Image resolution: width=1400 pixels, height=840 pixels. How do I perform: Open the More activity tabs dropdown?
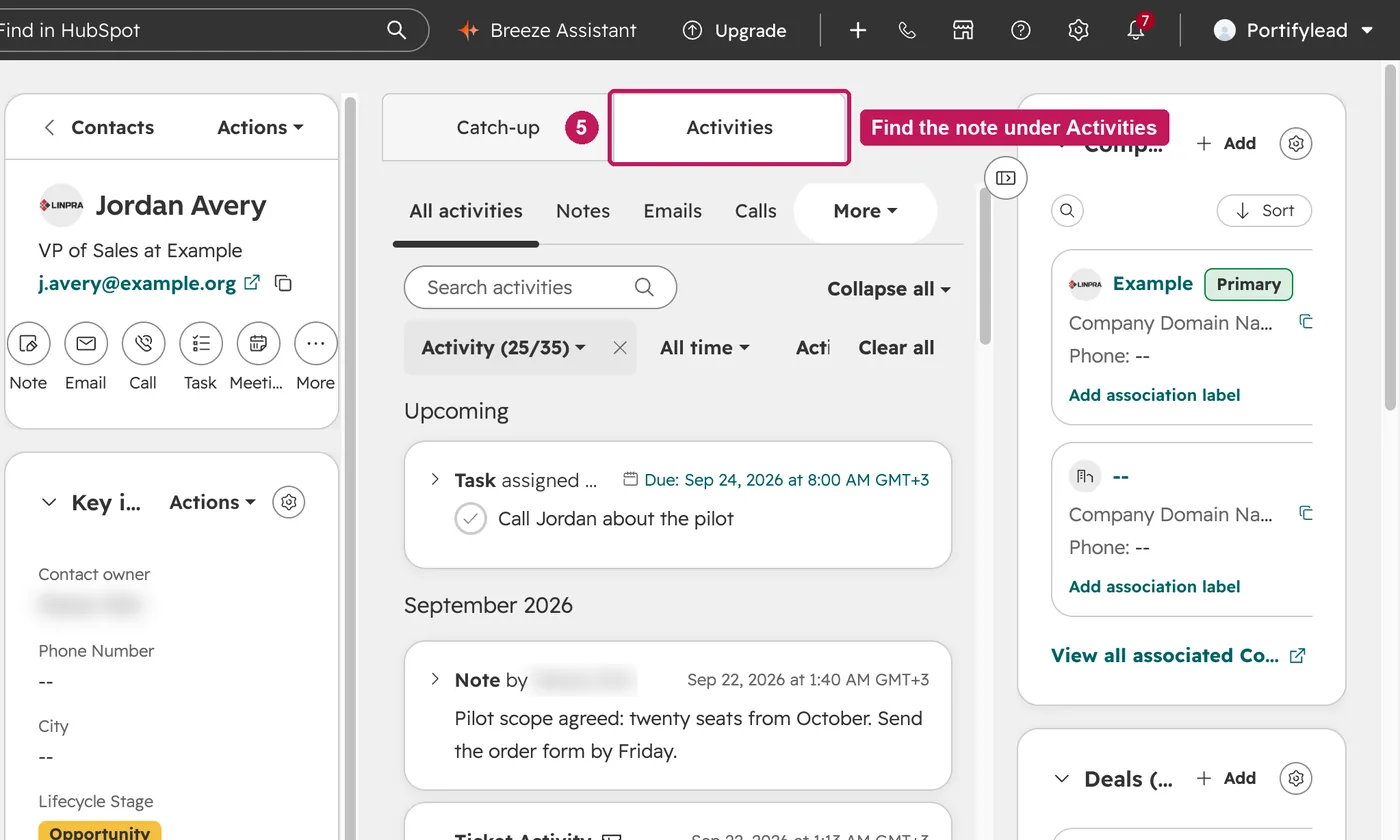pos(865,211)
